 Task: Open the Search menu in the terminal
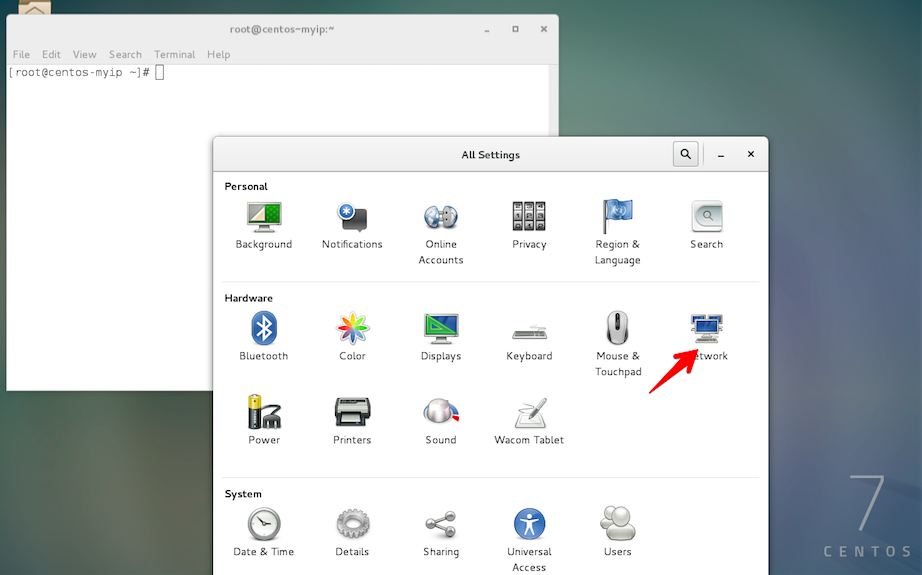[125, 54]
